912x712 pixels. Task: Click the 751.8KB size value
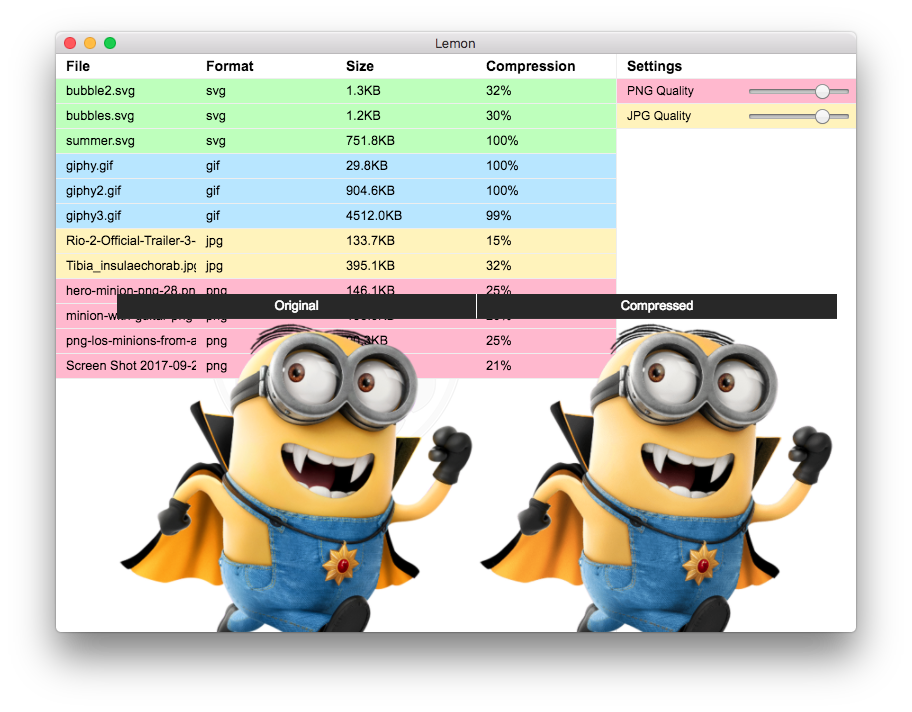pos(370,141)
